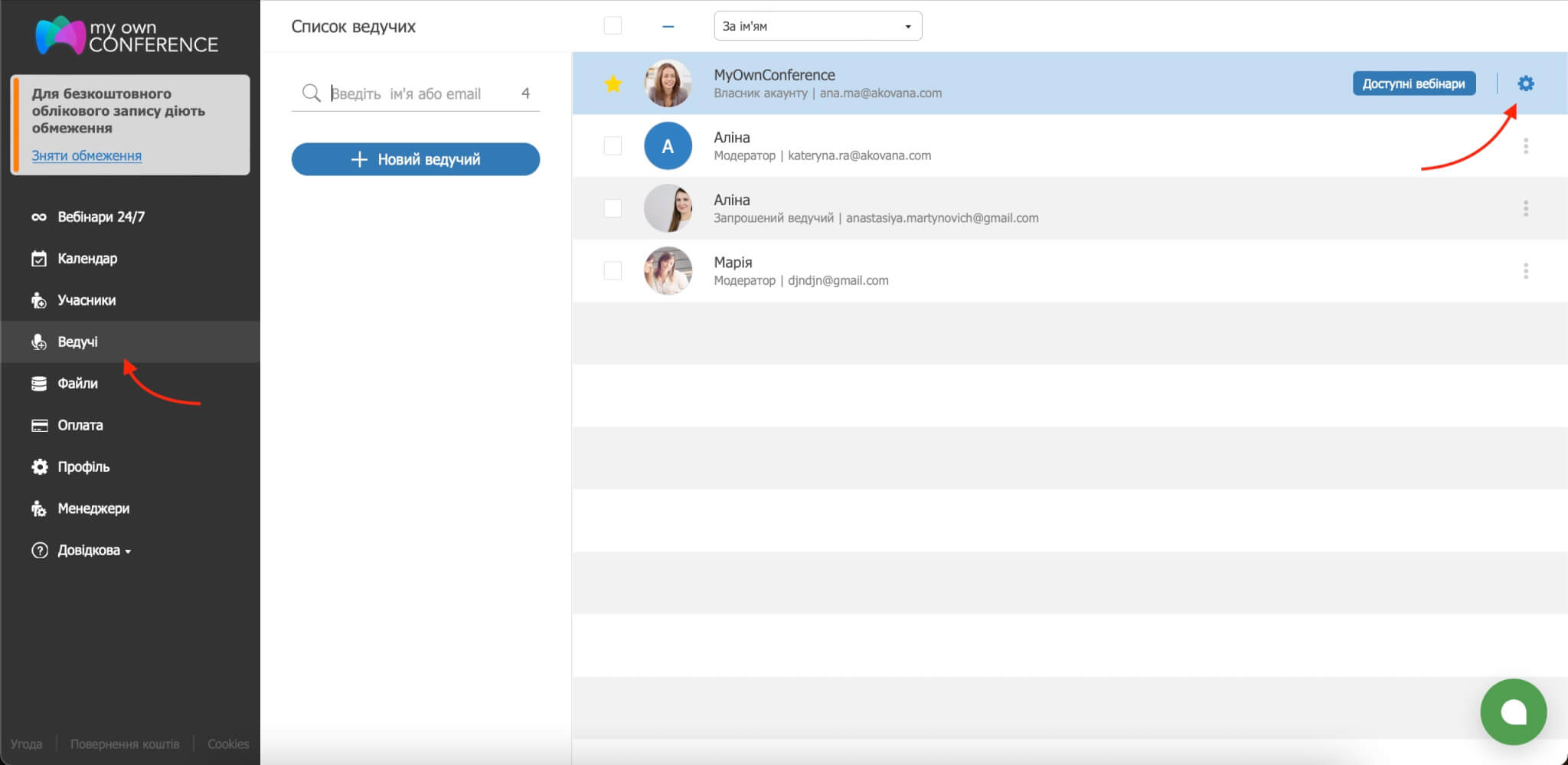Open three-dot menu for Марія
The height and width of the screenshot is (765, 1568).
(x=1525, y=271)
